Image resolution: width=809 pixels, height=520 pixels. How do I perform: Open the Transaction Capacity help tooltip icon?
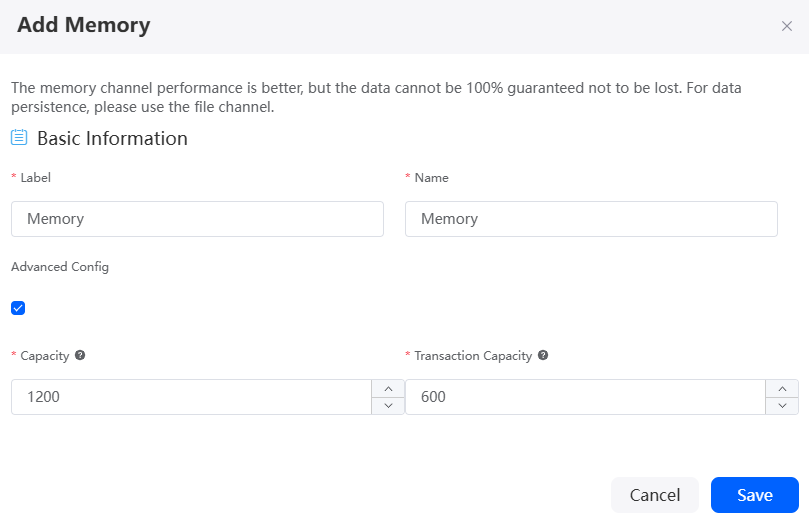(x=543, y=355)
